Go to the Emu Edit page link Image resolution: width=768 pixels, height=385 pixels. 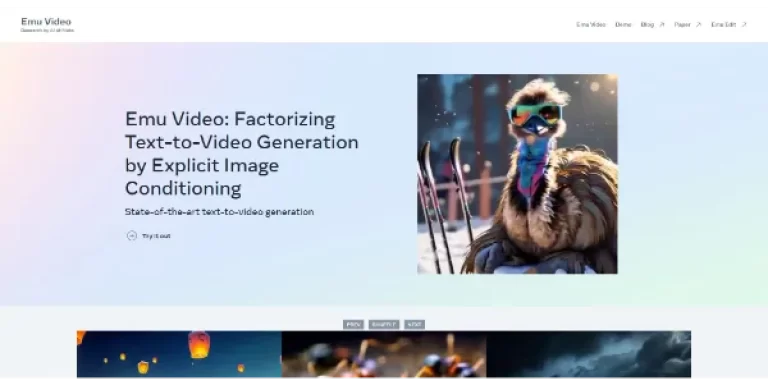pyautogui.click(x=723, y=24)
